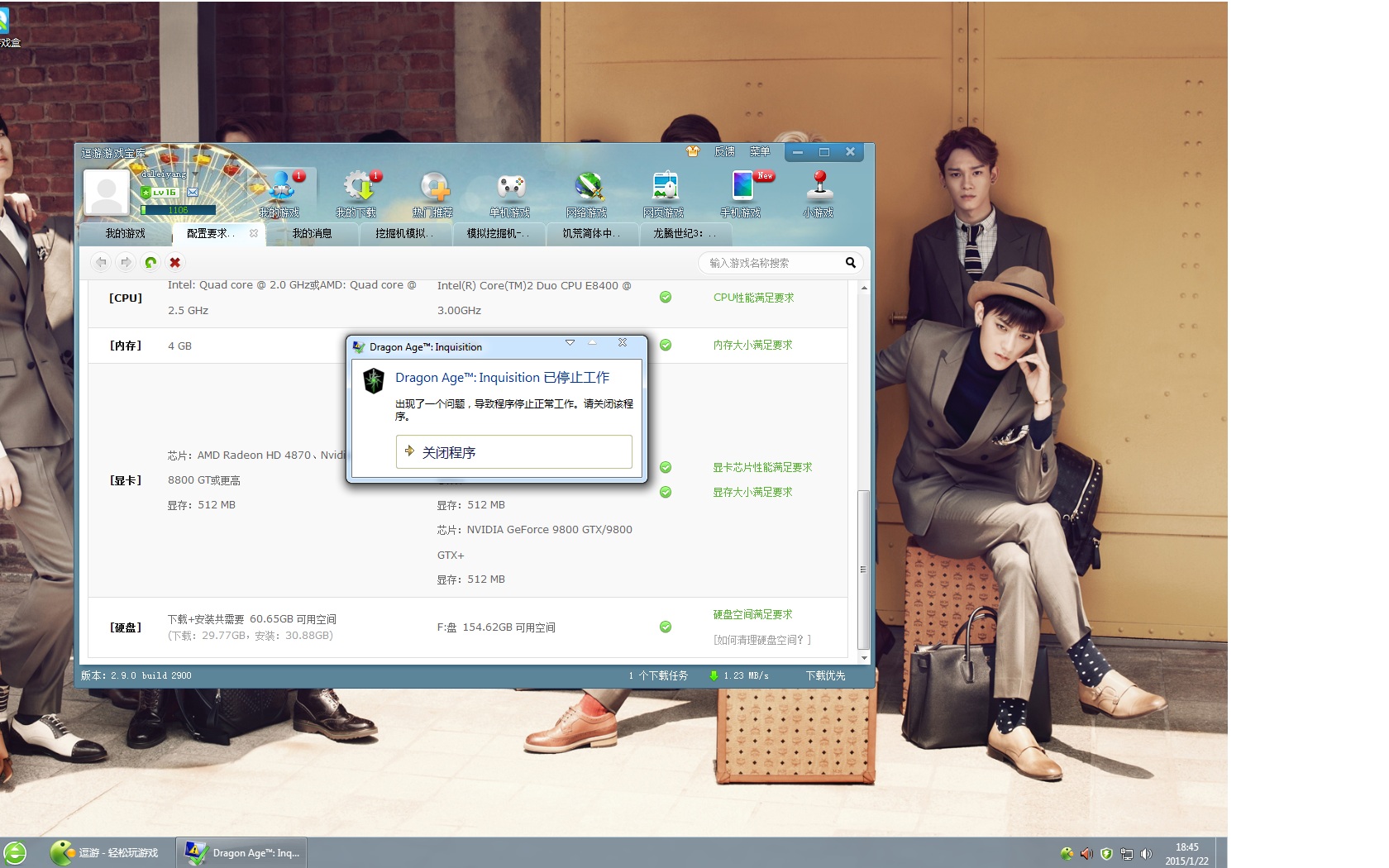Click the version 2.9.0 build 2900 text
Image resolution: width=1389 pixels, height=868 pixels.
(136, 675)
